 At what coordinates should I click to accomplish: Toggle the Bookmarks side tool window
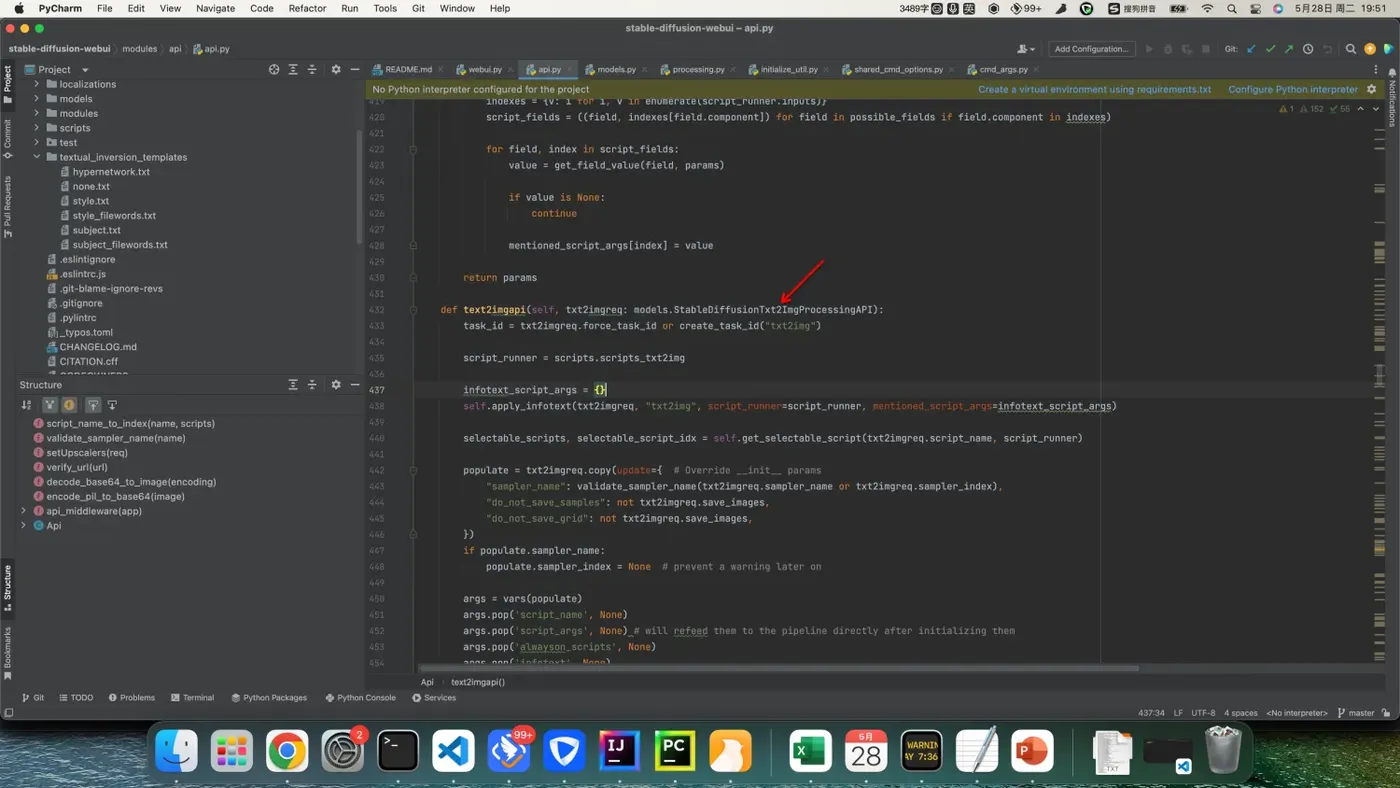click(x=7, y=653)
